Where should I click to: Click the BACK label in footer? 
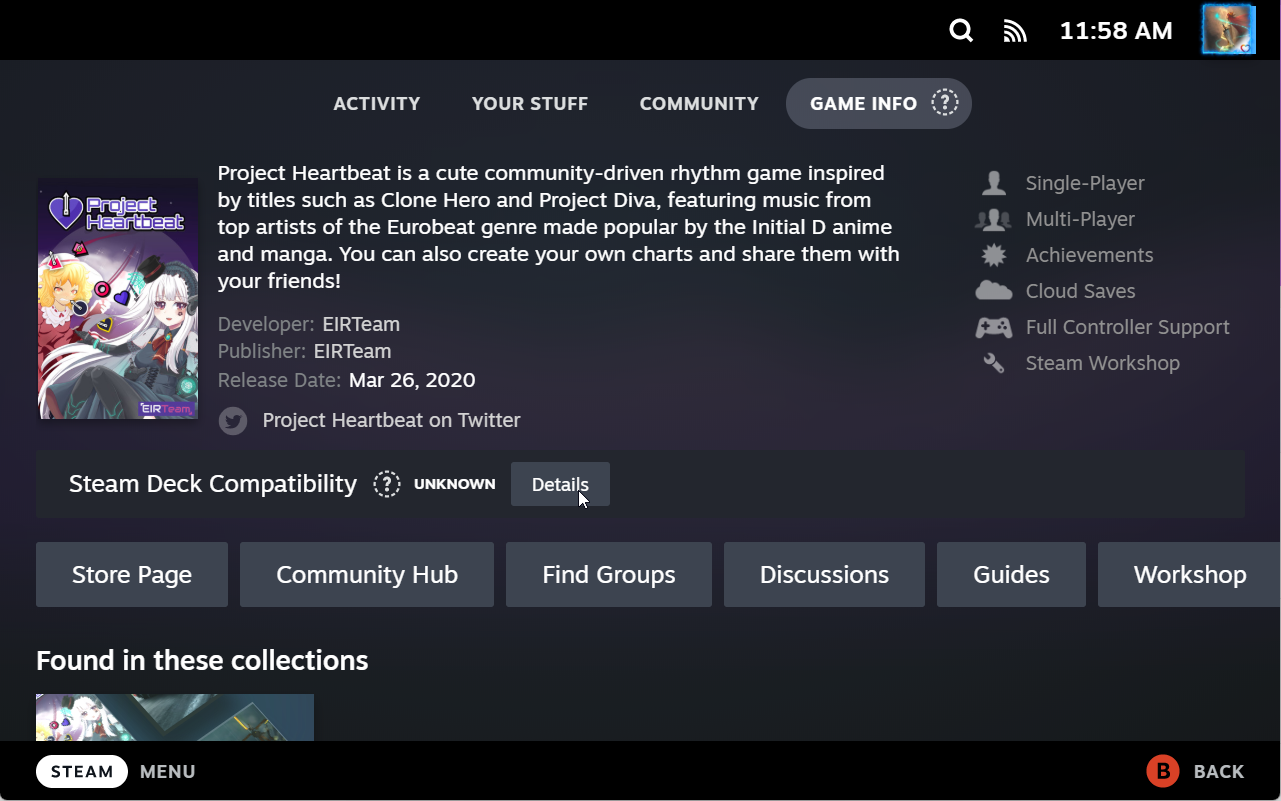pos(1219,772)
